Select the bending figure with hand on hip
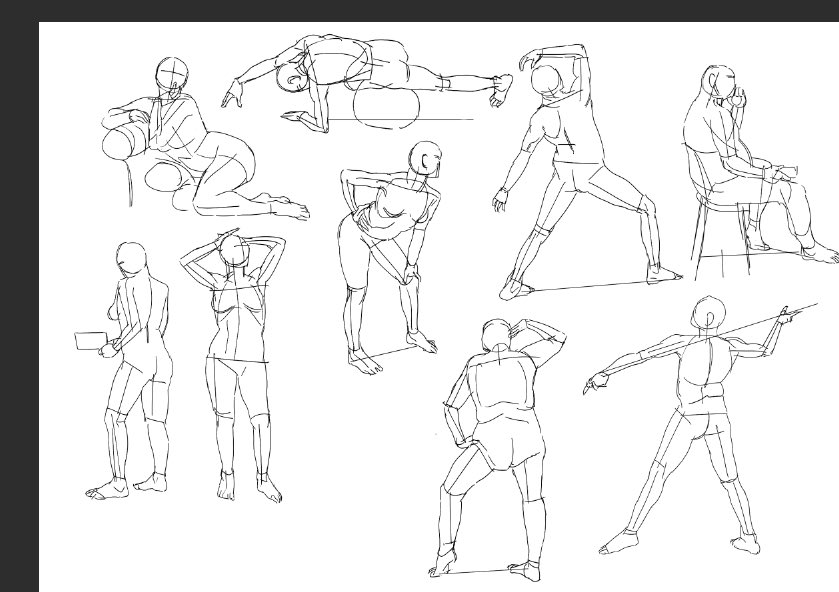839x592 pixels. [x=390, y=257]
